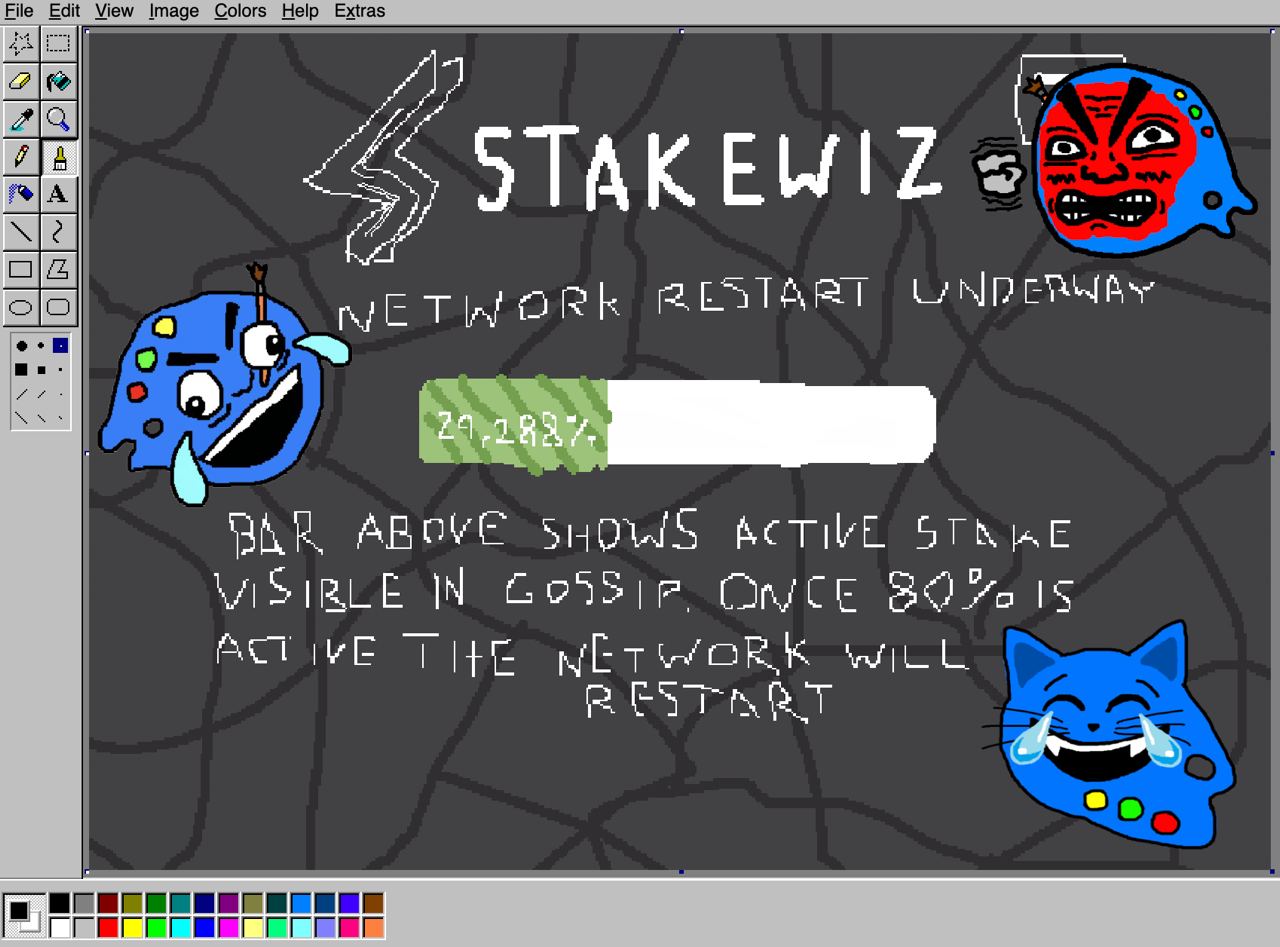Select the lime green swatch
This screenshot has width=1280, height=947.
click(x=156, y=928)
